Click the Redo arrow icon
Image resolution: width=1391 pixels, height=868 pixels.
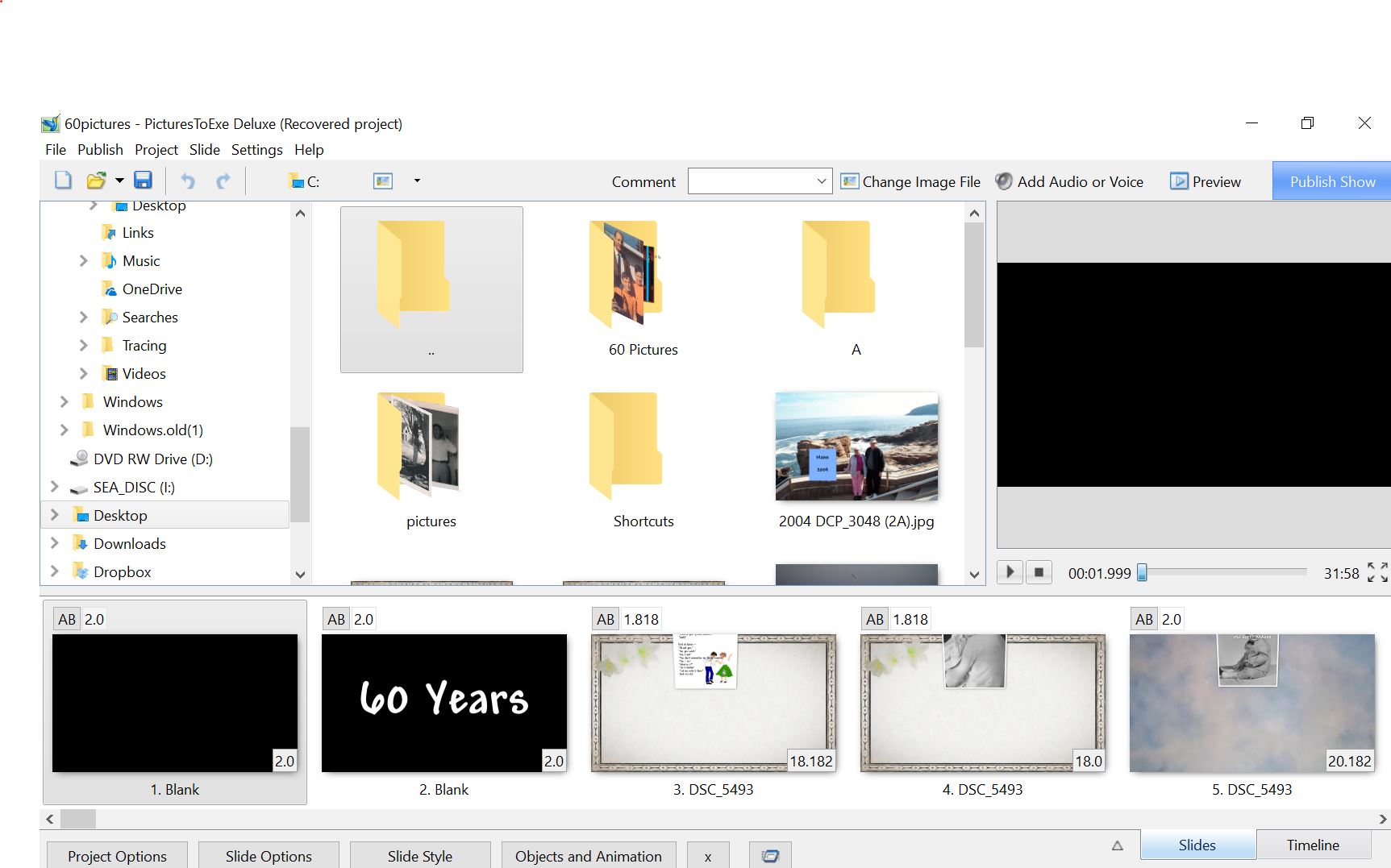pyautogui.click(x=223, y=181)
